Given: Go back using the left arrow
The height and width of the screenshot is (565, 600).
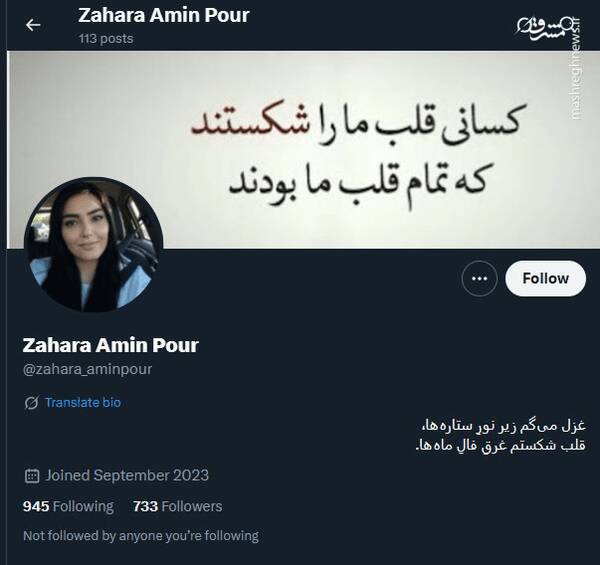Looking at the screenshot, I should [x=33, y=25].
